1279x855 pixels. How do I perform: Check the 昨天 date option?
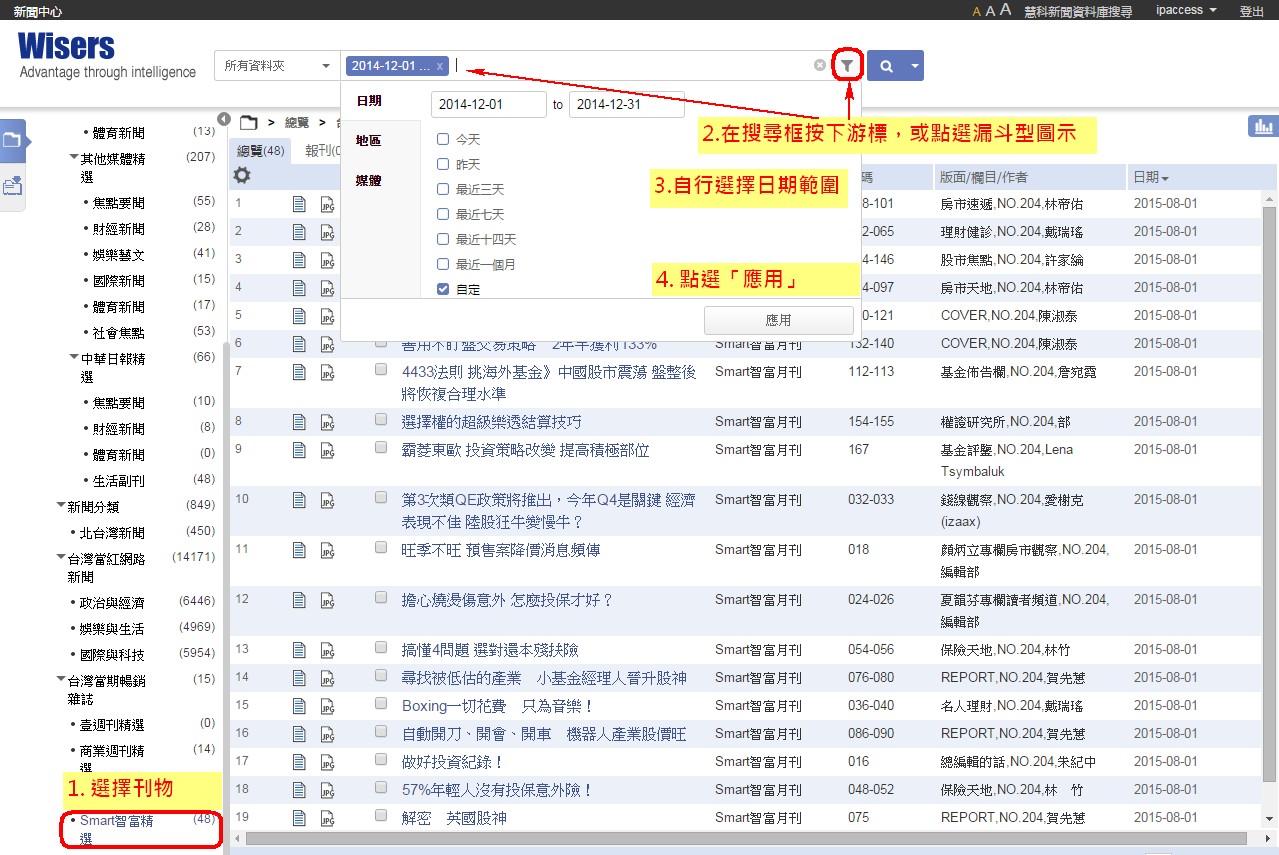coord(443,164)
